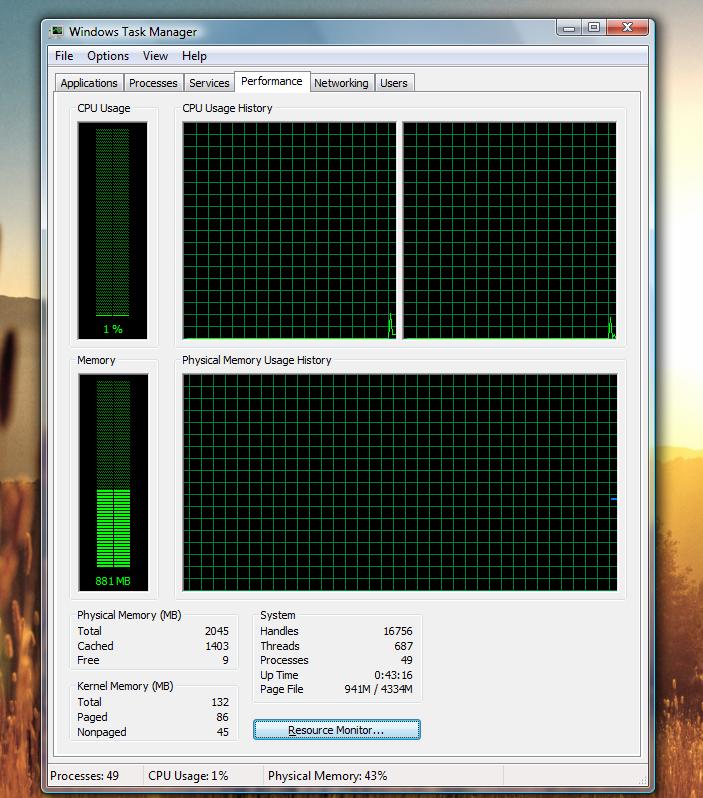Click the Physical Memory Total value 2045
This screenshot has width=703, height=798.
217,631
